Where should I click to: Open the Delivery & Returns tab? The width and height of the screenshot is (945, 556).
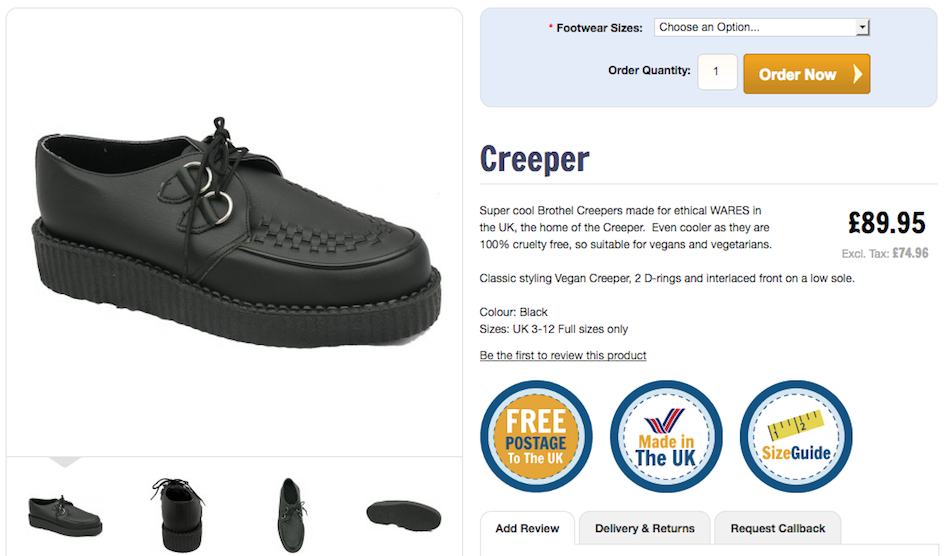click(x=645, y=528)
